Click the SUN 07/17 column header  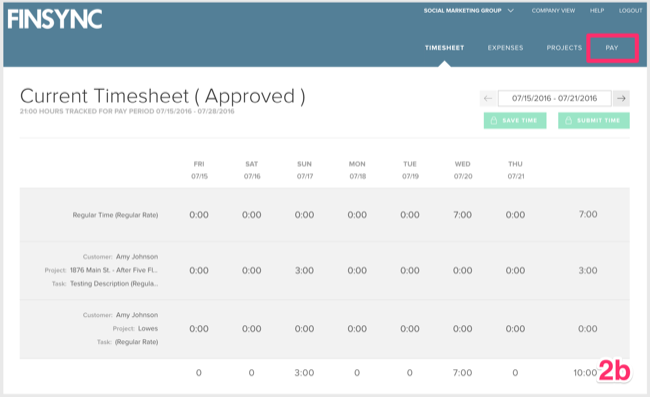pyautogui.click(x=305, y=170)
